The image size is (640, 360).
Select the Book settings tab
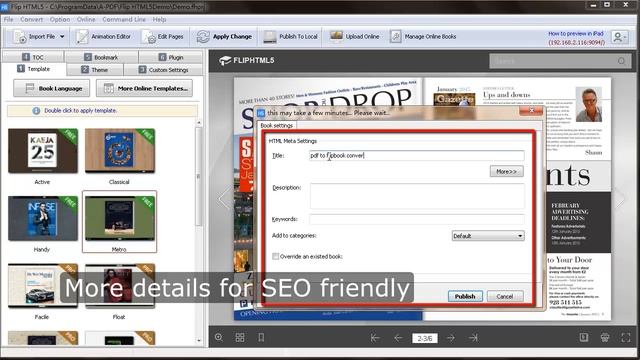click(277, 126)
